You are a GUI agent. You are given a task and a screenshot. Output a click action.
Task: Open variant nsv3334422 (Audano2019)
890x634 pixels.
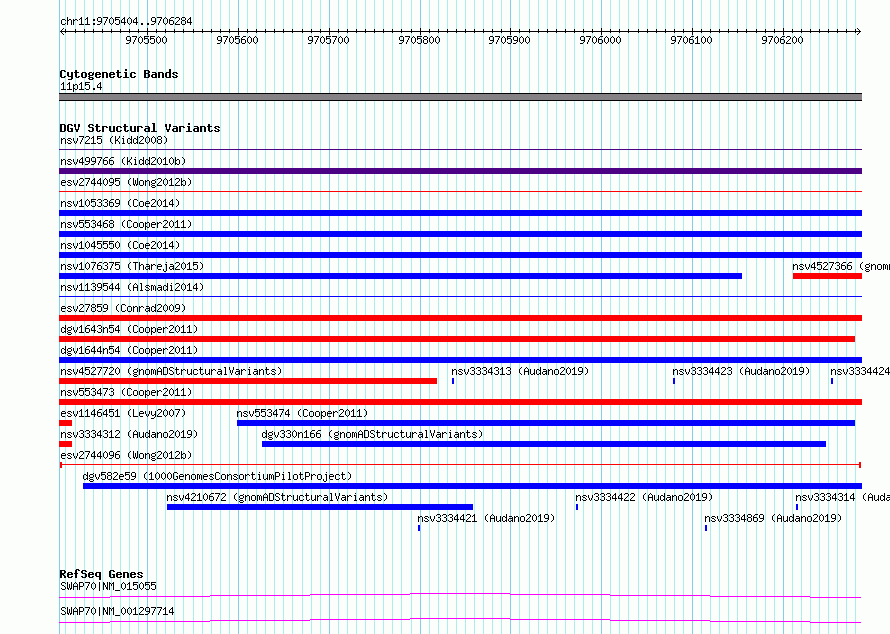[x=644, y=497]
